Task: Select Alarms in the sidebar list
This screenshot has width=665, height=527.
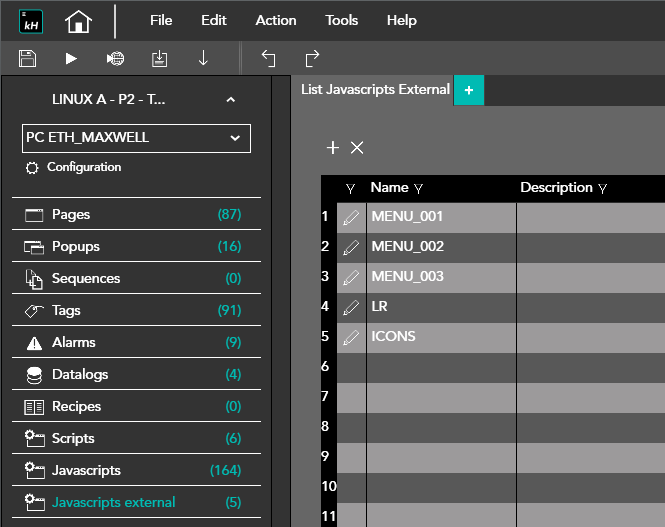Action: tap(74, 342)
